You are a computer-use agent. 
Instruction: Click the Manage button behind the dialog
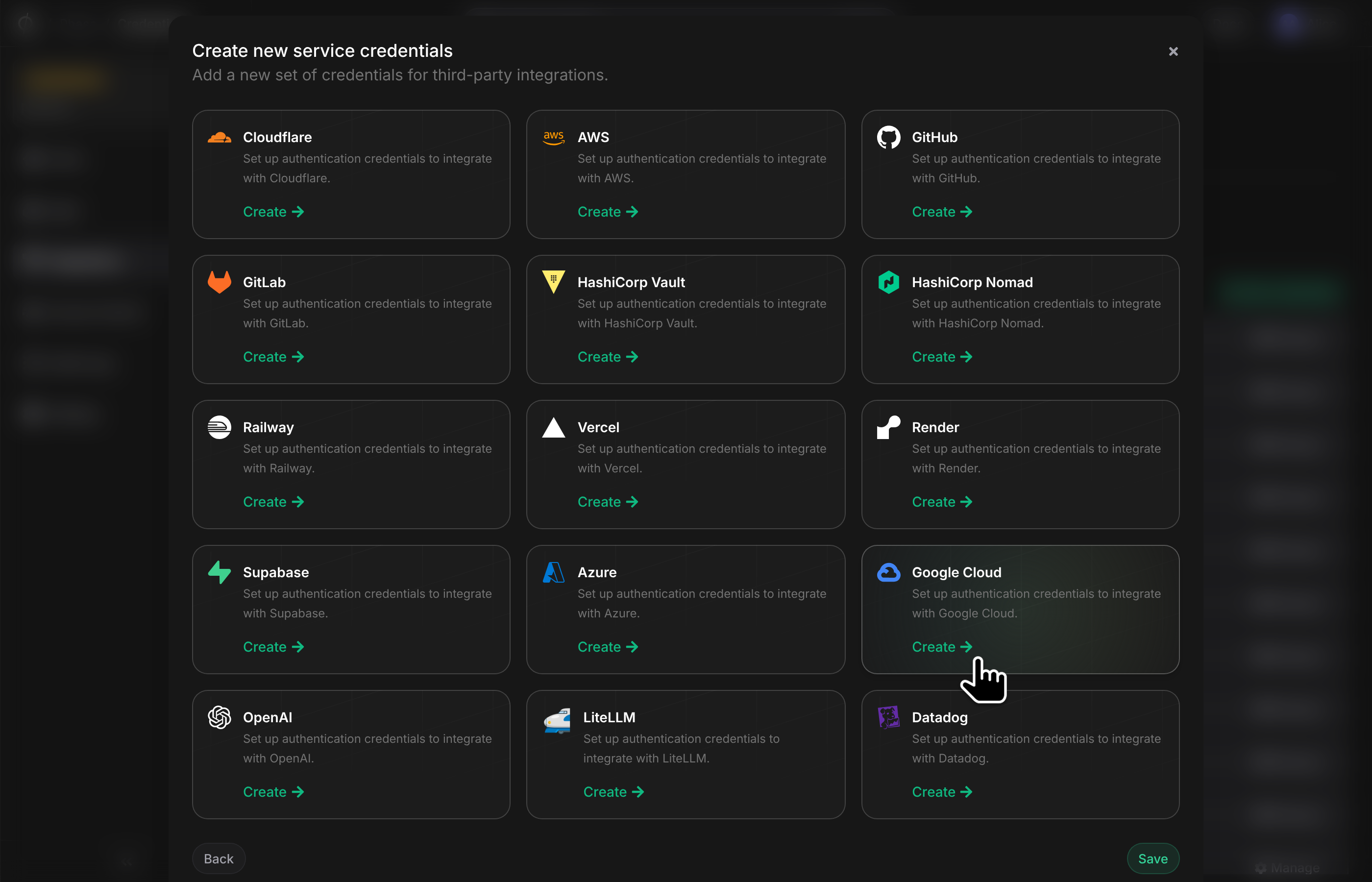pos(1287,868)
